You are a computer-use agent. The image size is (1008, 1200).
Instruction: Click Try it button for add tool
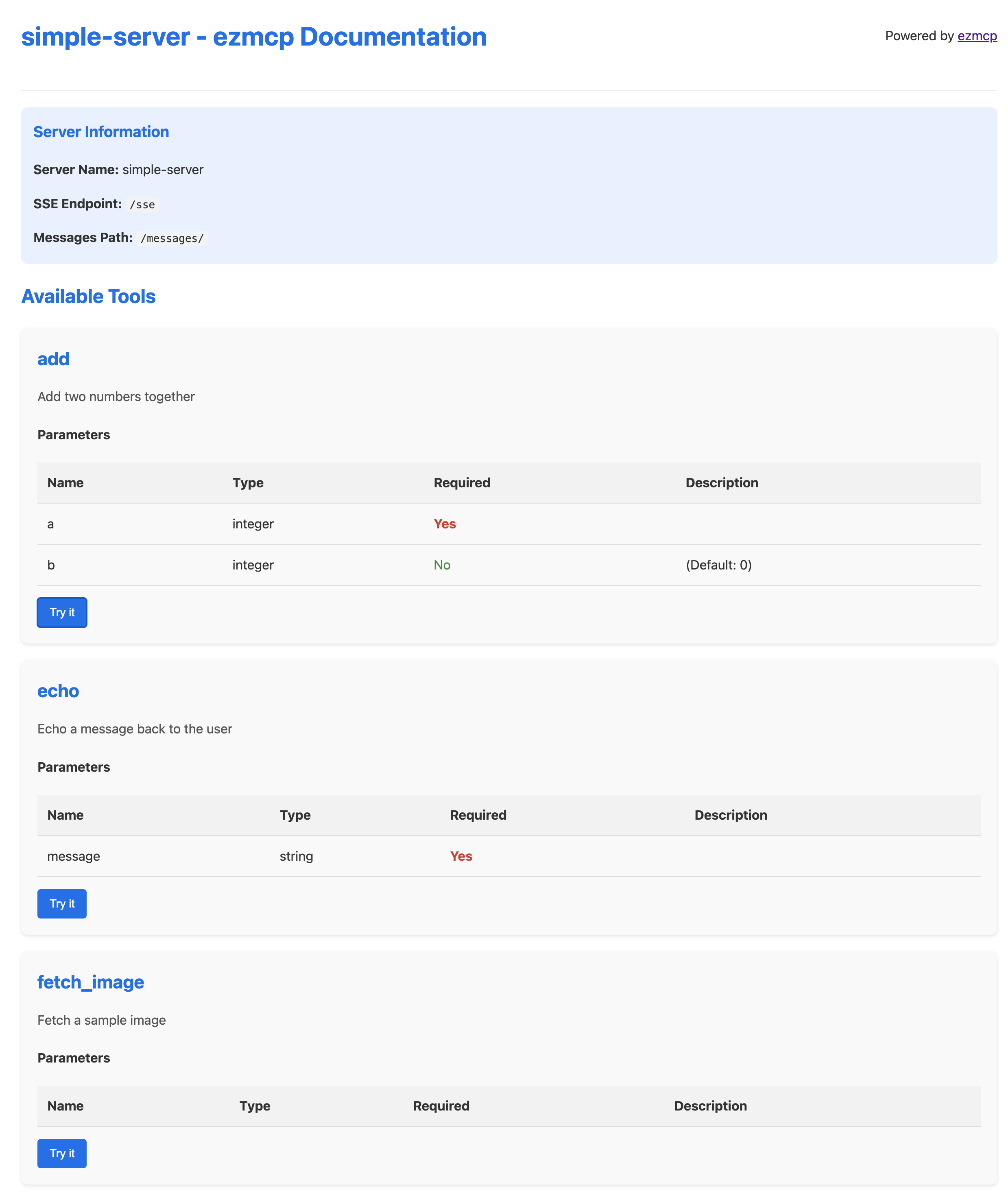tap(62, 612)
